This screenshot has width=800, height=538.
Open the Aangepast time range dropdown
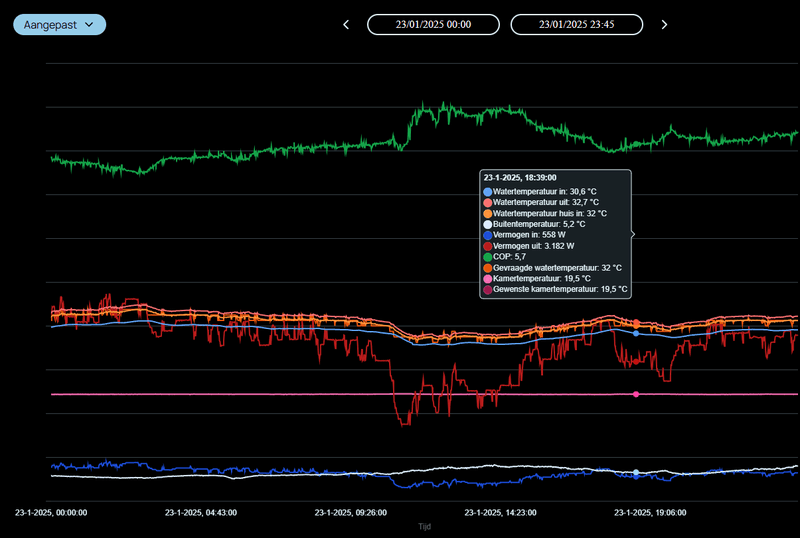(x=59, y=24)
